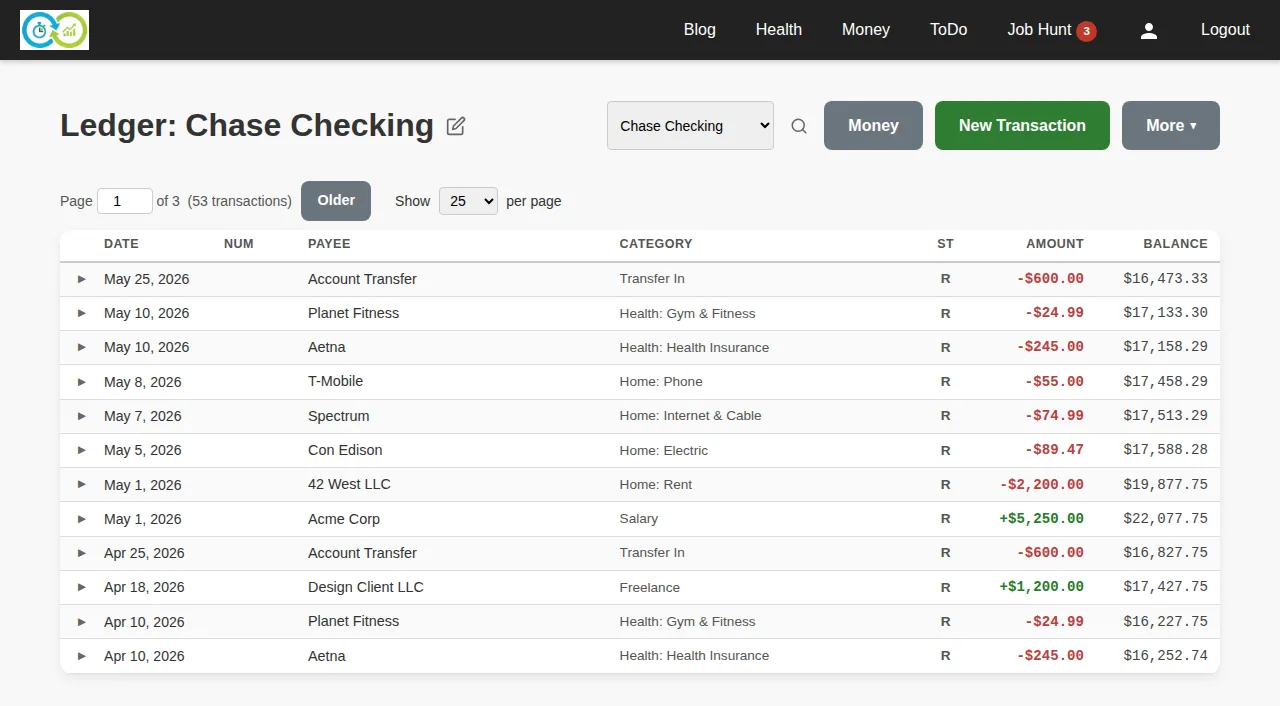Click the Design Client LLC payee
Image resolution: width=1280 pixels, height=706 pixels.
click(x=366, y=587)
